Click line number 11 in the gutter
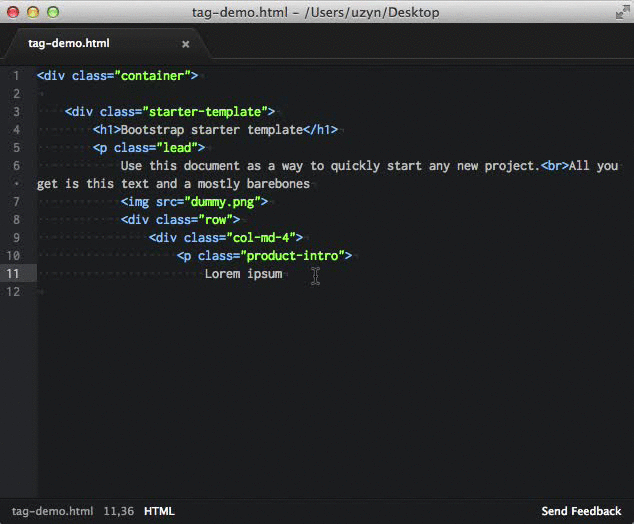Screen dimensions: 634x524 pos(13,274)
